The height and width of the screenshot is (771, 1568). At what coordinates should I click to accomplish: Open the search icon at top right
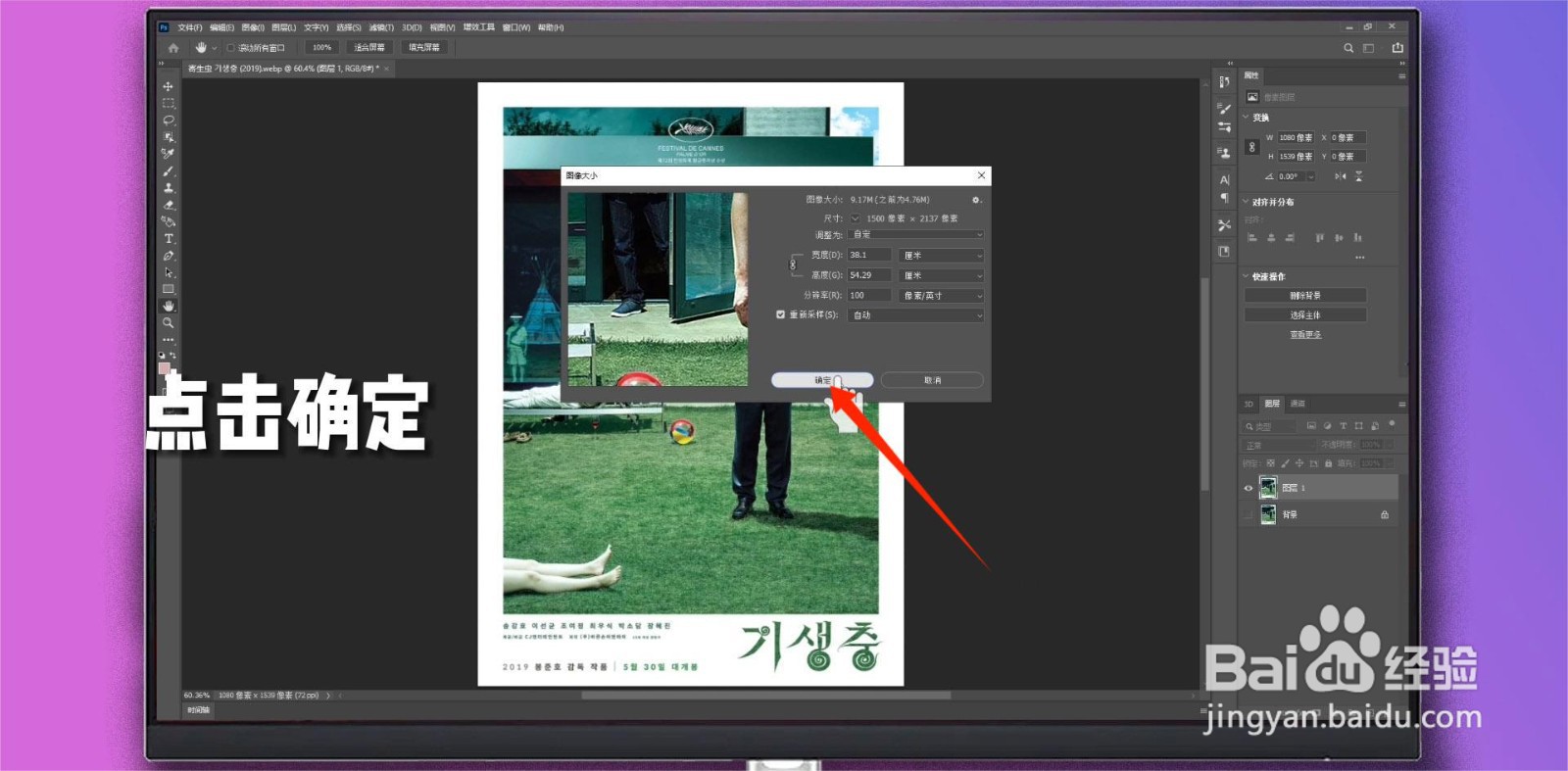point(1348,47)
